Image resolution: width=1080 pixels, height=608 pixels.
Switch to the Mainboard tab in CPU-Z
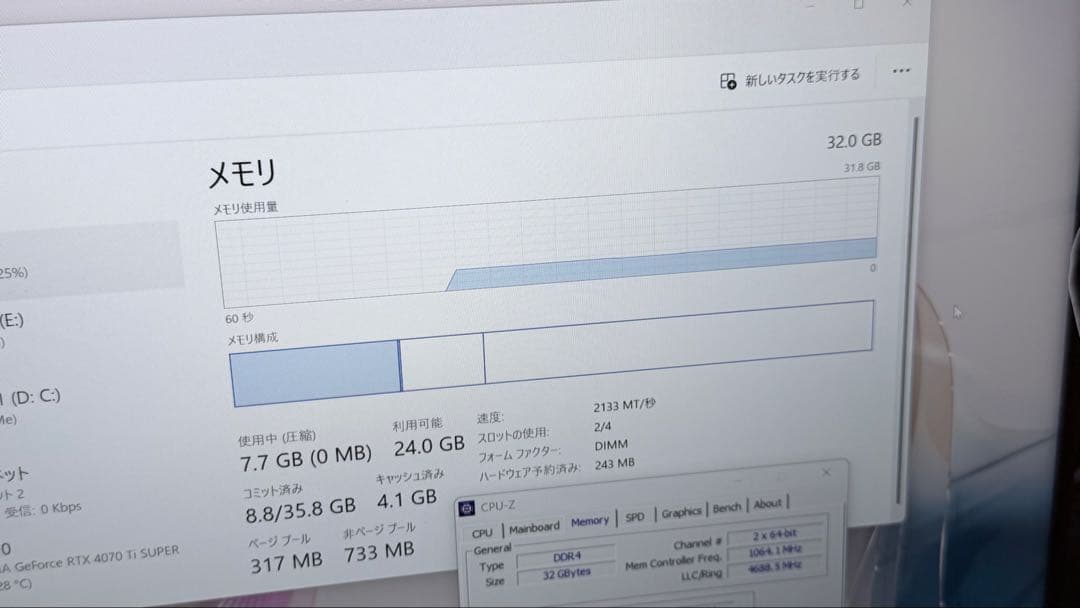[x=535, y=528]
